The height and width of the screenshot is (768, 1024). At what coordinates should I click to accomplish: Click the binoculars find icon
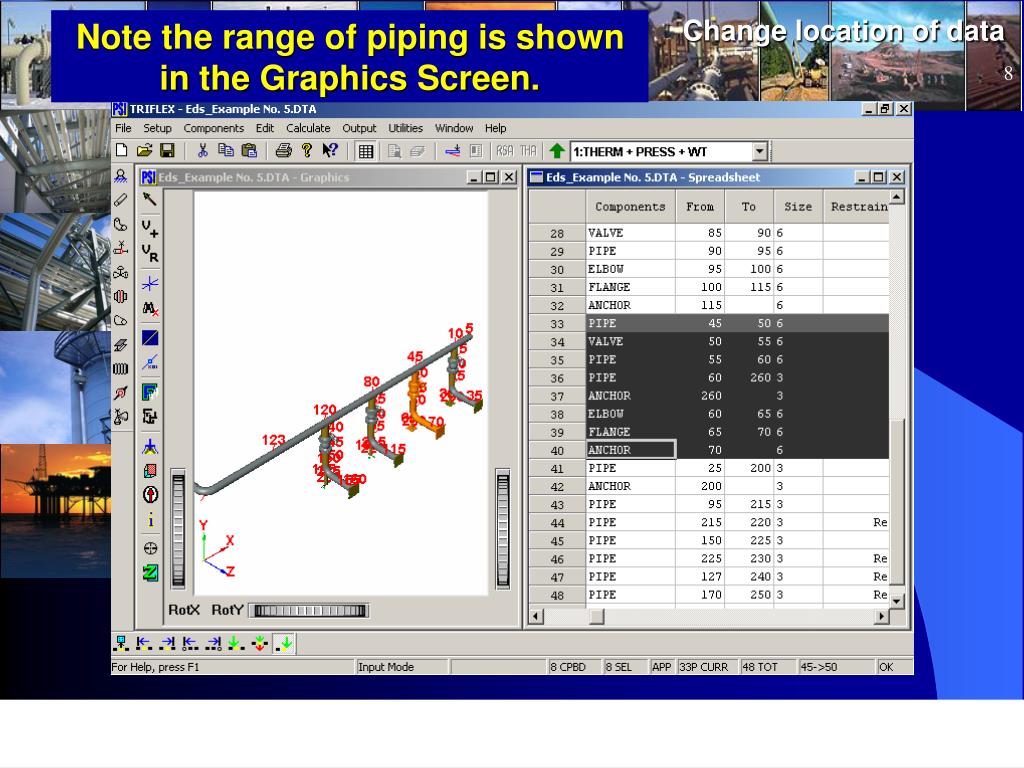click(150, 308)
